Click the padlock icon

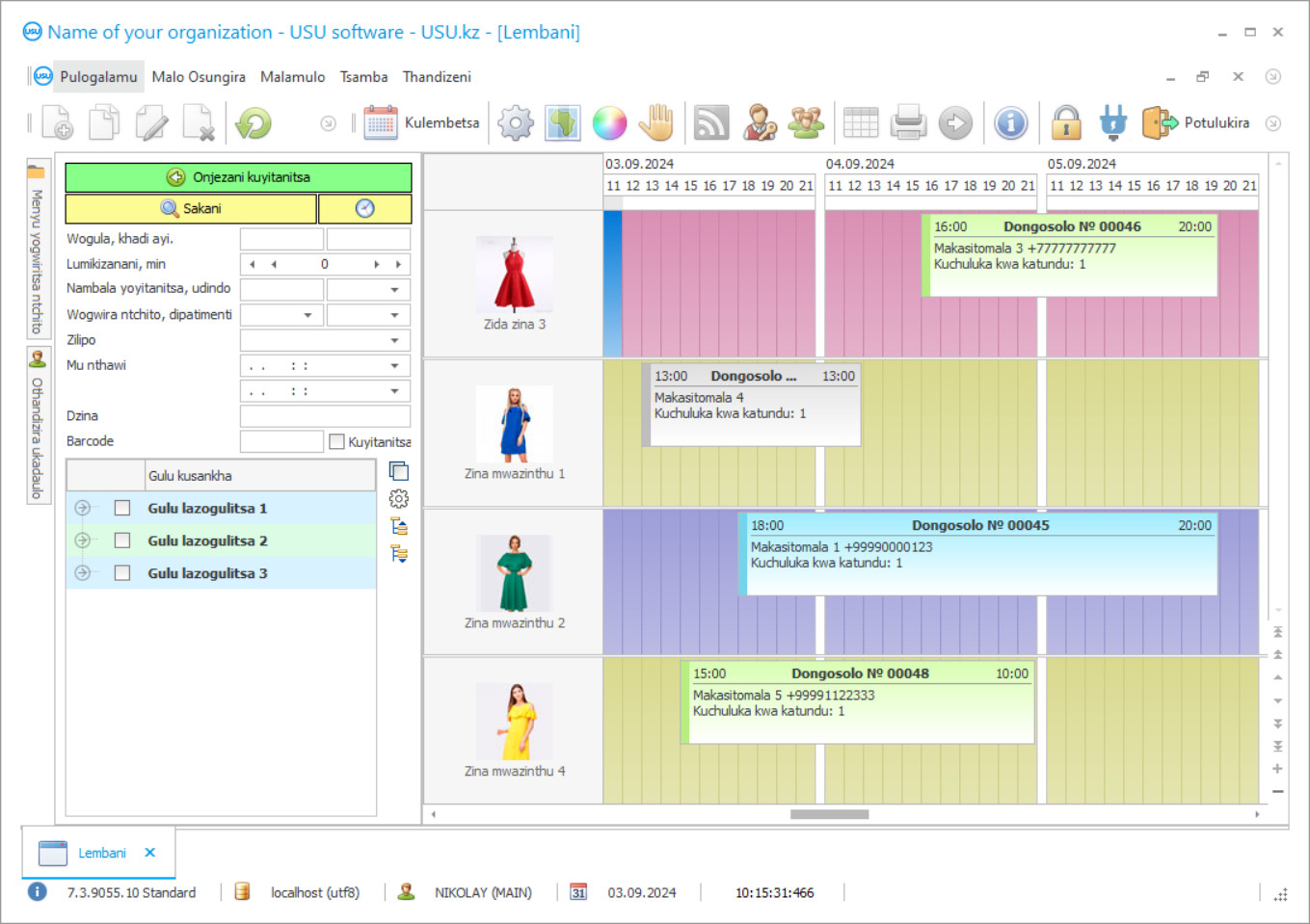coord(1066,122)
